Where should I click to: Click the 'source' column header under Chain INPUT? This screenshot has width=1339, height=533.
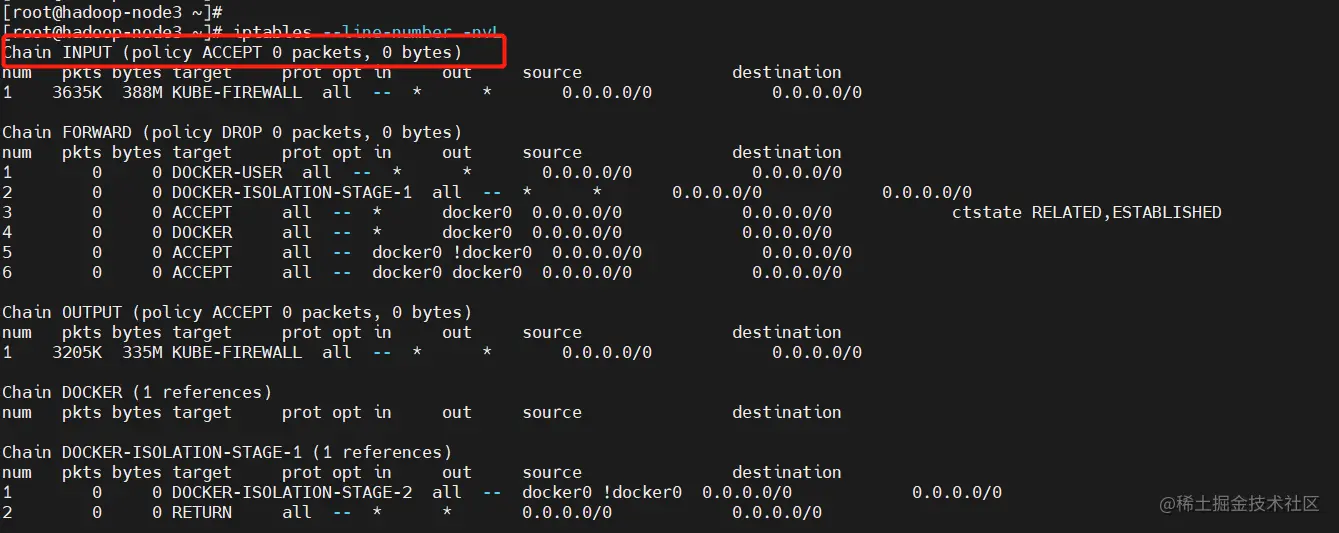552,72
